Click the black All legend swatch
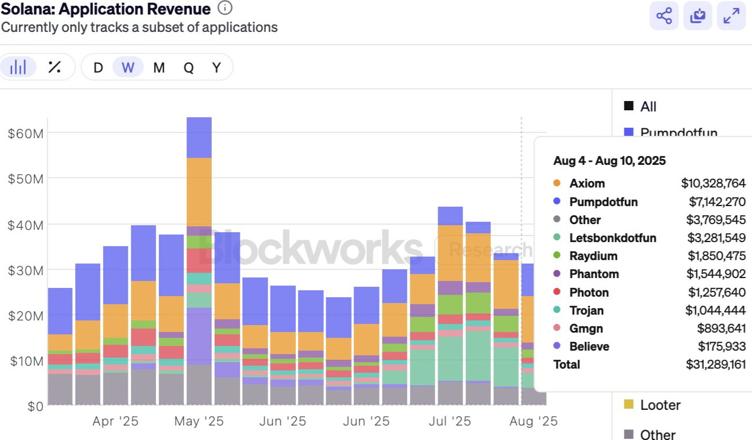The width and height of the screenshot is (752, 440). point(629,106)
